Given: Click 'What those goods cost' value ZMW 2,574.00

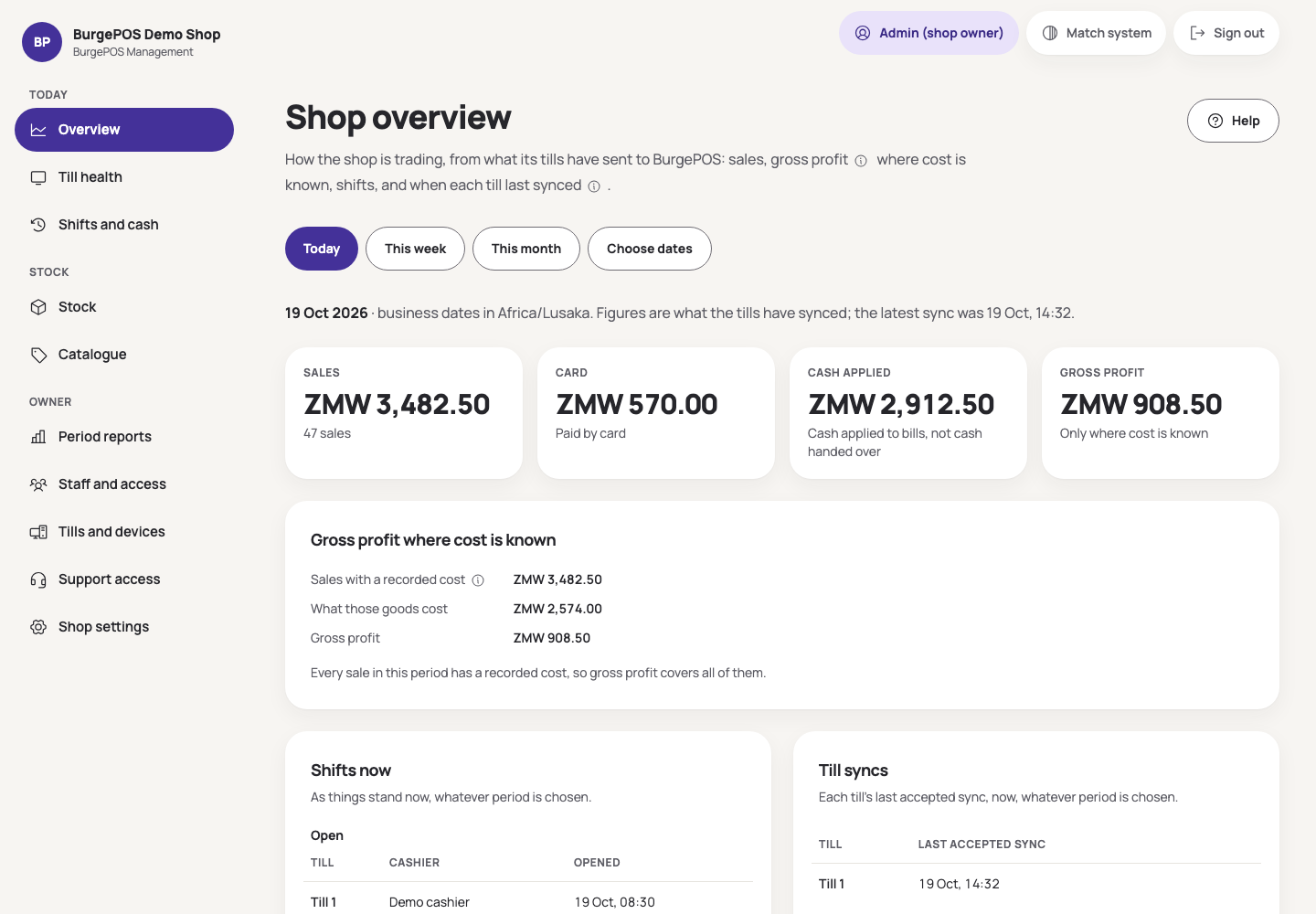Looking at the screenshot, I should pyautogui.click(x=557, y=609).
